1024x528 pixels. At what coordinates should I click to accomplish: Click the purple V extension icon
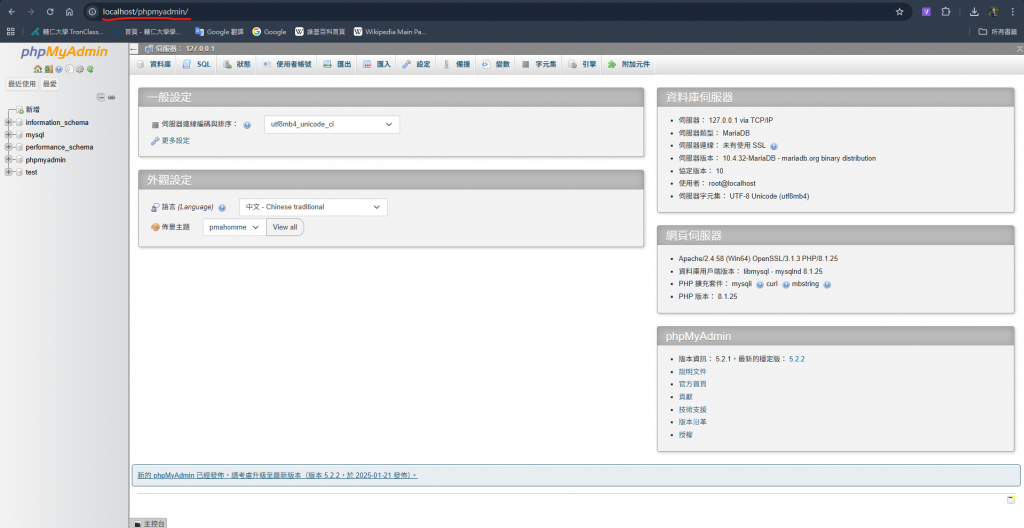pos(926,12)
